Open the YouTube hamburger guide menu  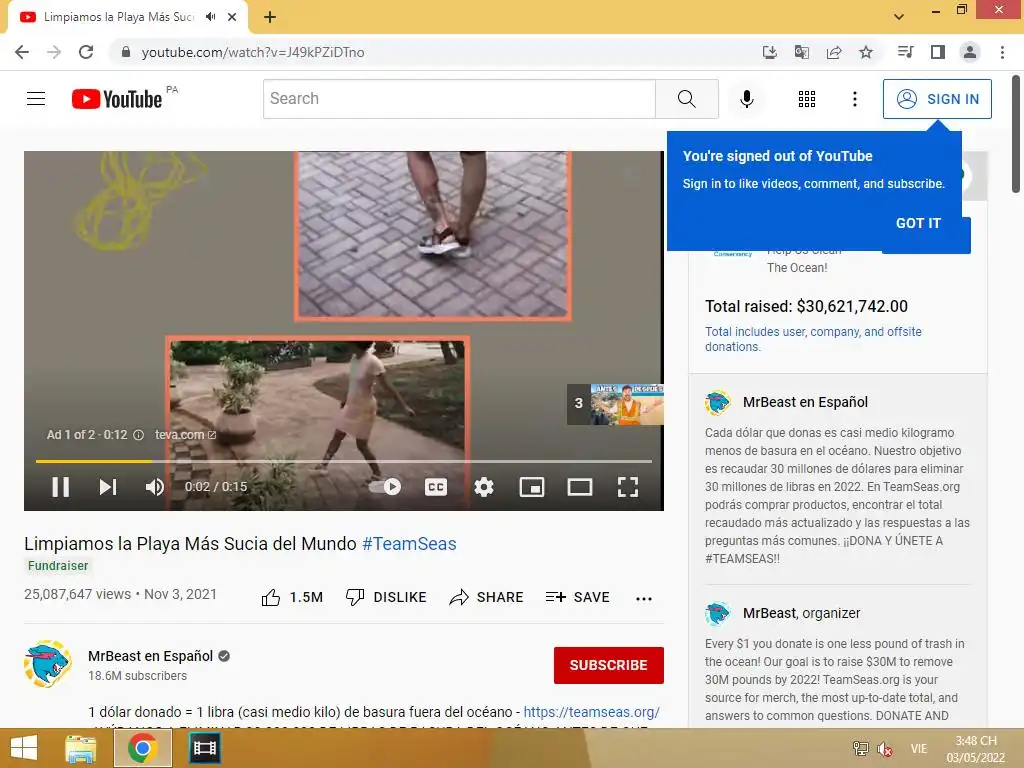coord(36,99)
